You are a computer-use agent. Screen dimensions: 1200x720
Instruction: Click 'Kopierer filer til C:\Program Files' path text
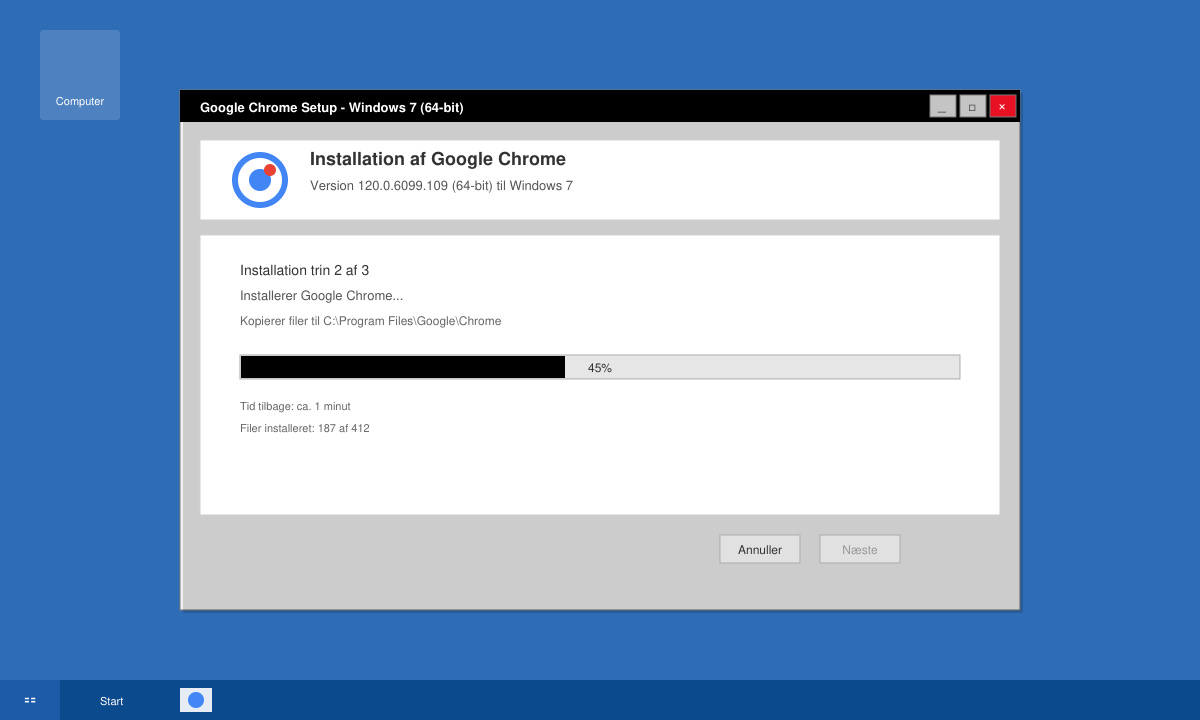click(371, 321)
